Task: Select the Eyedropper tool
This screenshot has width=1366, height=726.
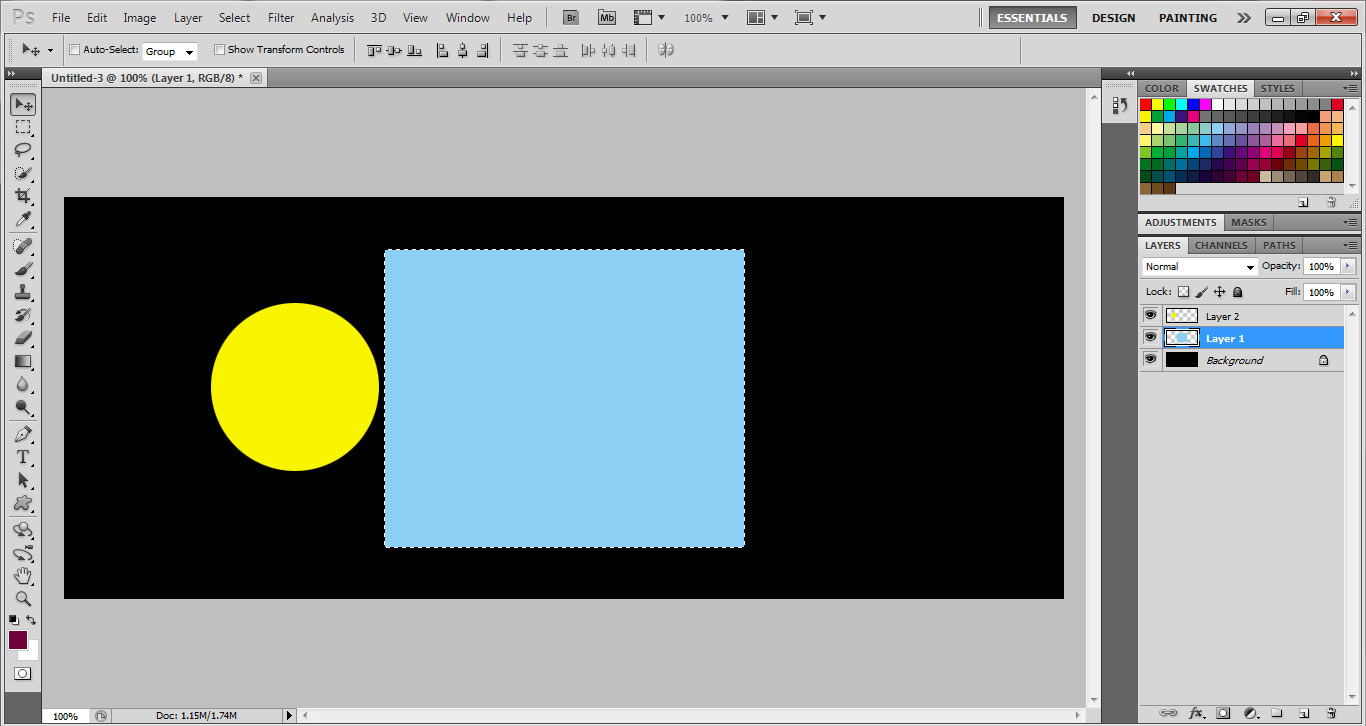Action: point(23,219)
